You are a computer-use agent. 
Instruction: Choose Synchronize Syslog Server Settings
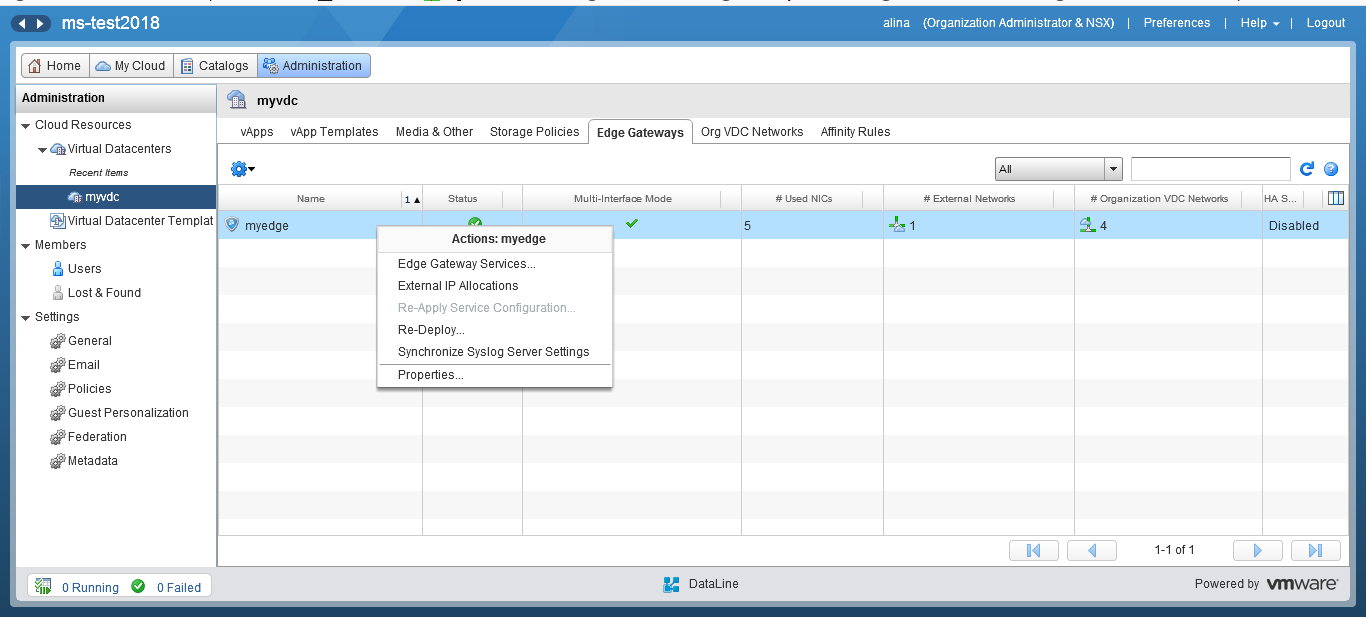494,352
